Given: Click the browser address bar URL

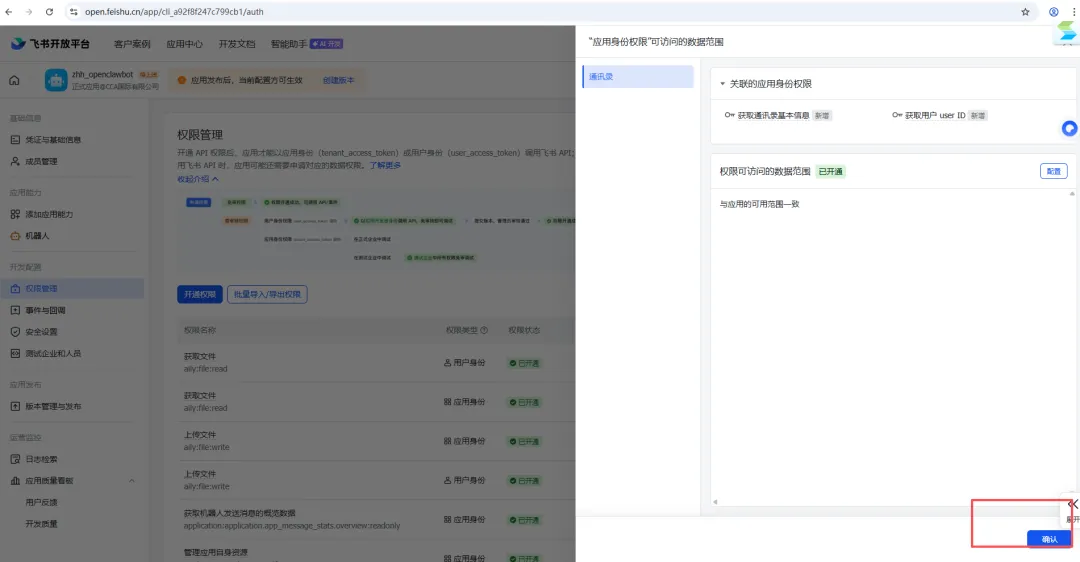Looking at the screenshot, I should tap(174, 12).
